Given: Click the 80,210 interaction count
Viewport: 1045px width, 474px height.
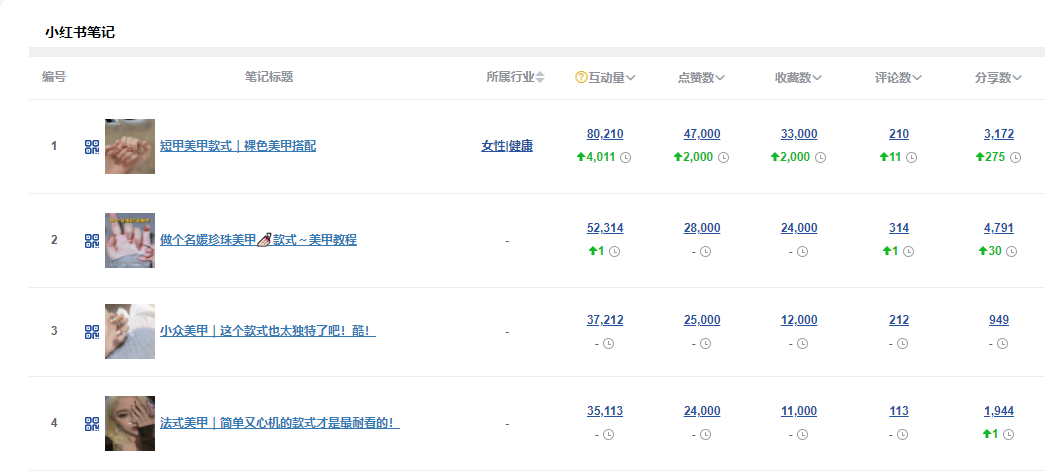Looking at the screenshot, I should (605, 134).
